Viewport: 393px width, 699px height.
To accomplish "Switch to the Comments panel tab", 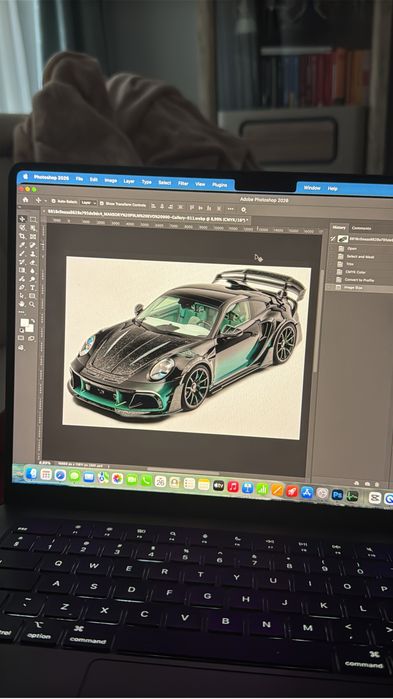I will (361, 228).
